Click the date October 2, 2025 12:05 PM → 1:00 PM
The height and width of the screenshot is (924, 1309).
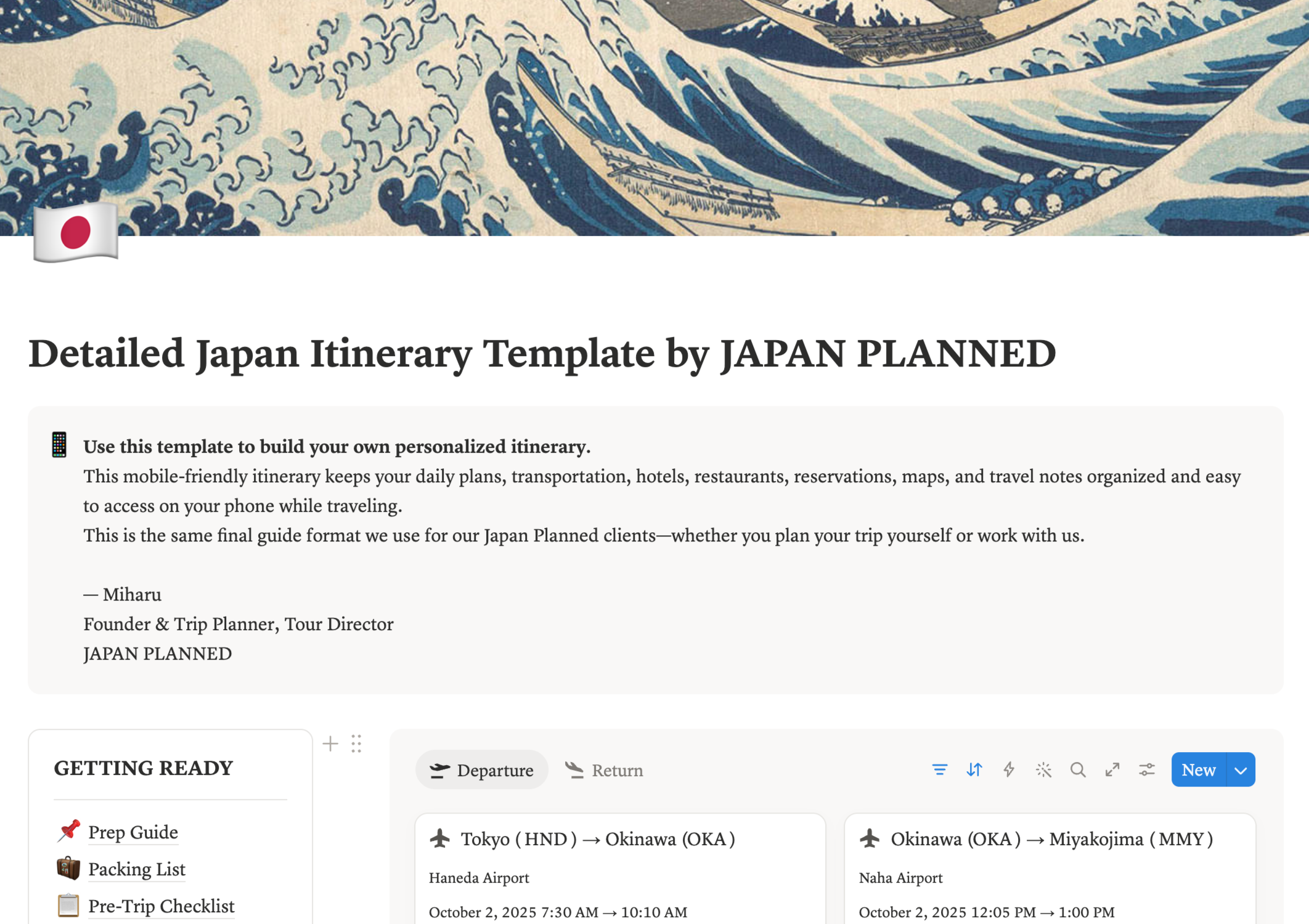(x=987, y=912)
